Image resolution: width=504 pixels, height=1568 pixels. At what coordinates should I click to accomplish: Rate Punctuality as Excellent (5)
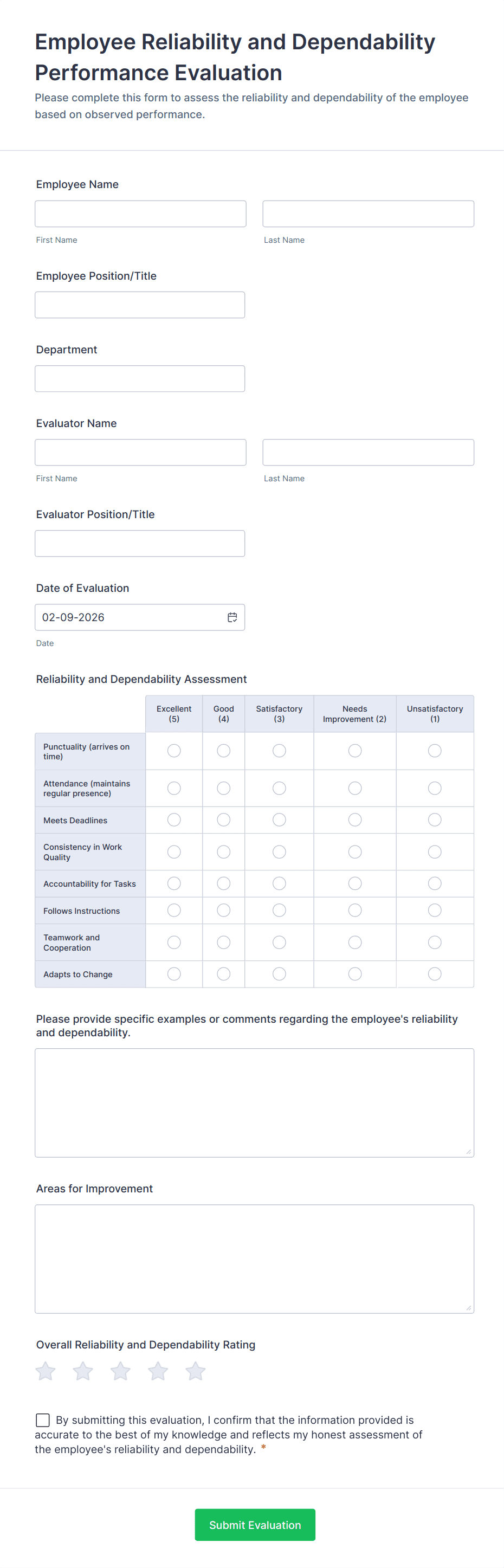(174, 751)
